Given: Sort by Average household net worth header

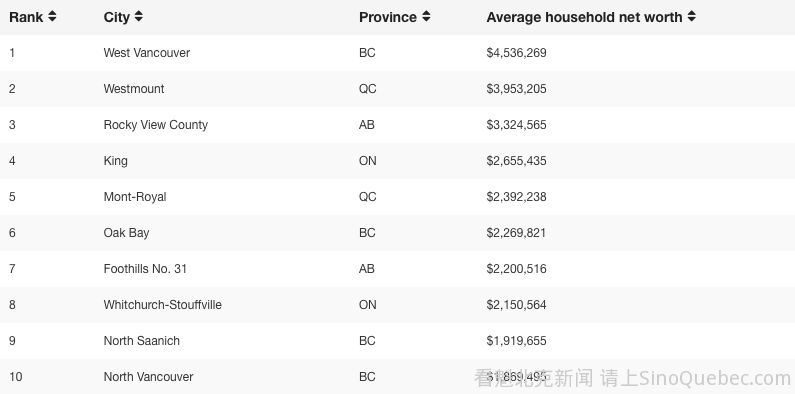Looking at the screenshot, I should point(584,17).
